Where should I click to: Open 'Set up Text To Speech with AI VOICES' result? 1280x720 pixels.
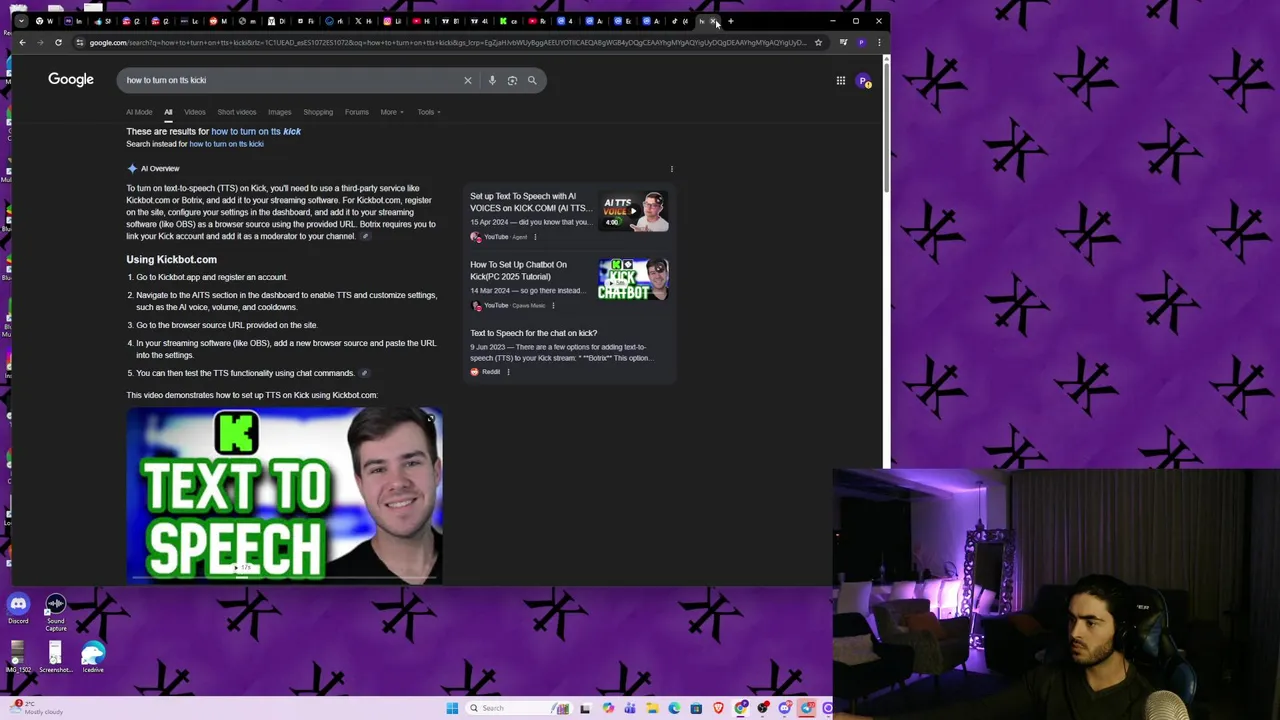click(529, 202)
